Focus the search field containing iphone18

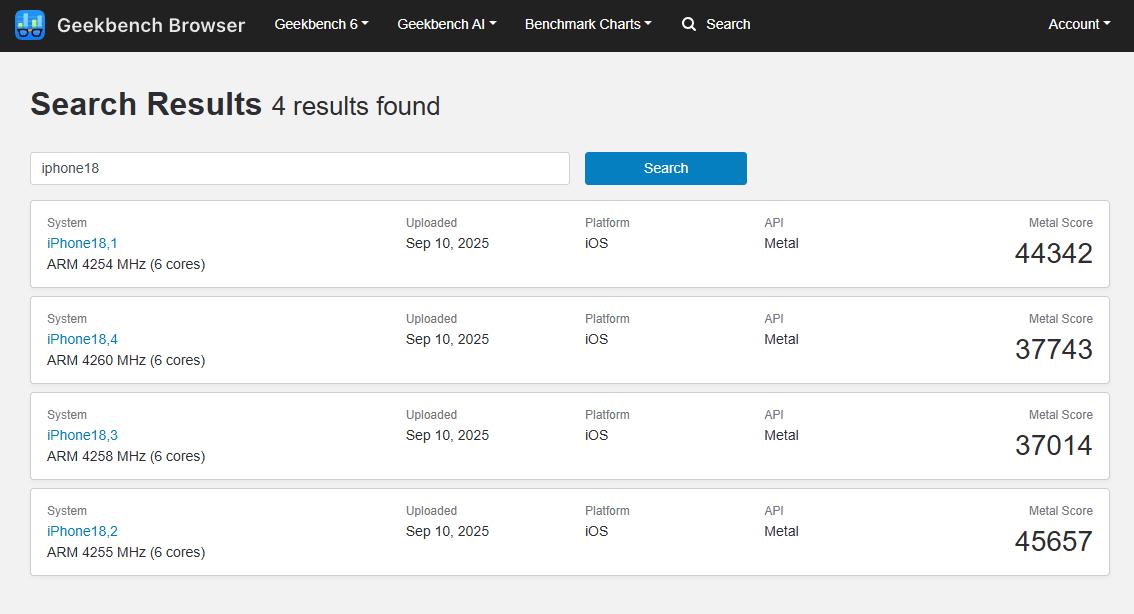tap(299, 168)
